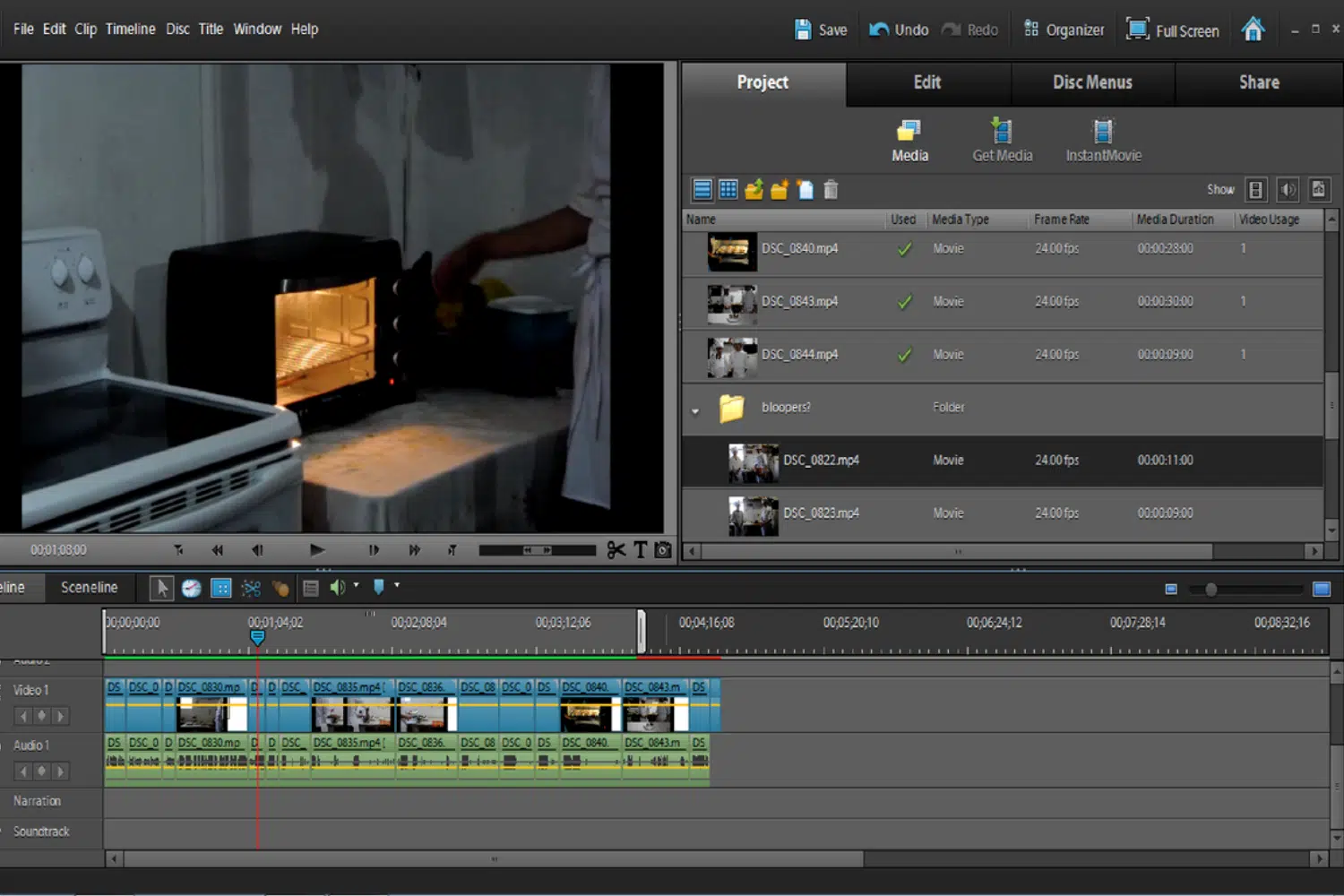The width and height of the screenshot is (1344, 896).
Task: Open the Timeline menu
Action: 130,29
